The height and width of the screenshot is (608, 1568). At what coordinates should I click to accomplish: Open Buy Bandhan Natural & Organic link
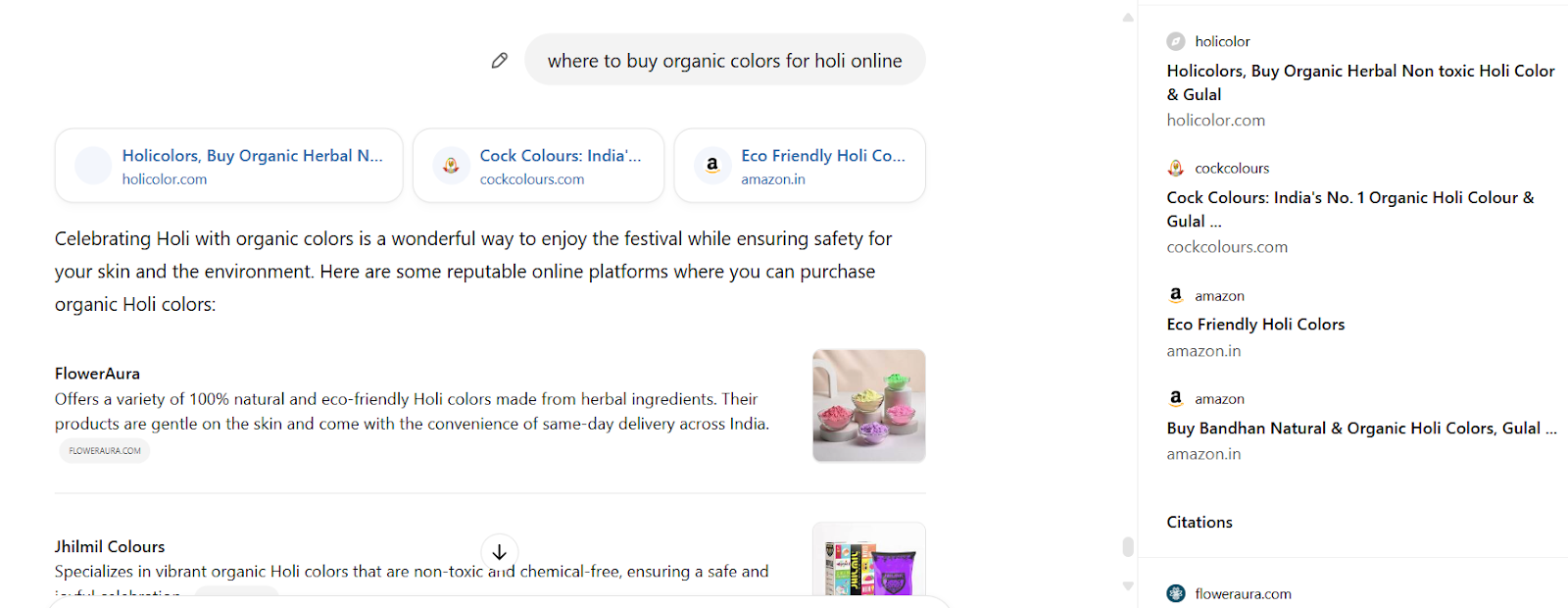point(1361,429)
